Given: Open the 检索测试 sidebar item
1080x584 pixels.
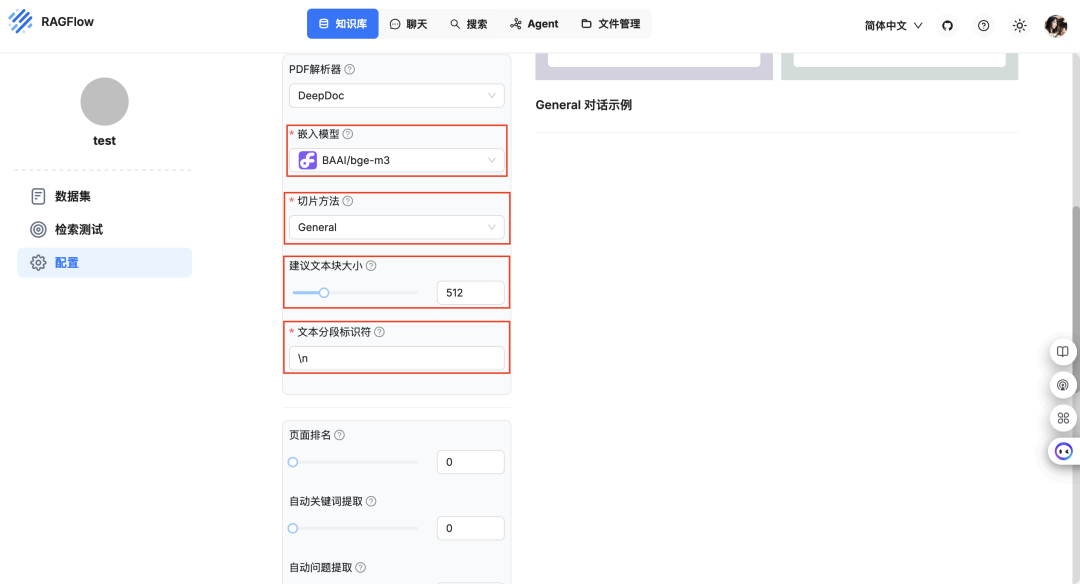Looking at the screenshot, I should [105, 229].
